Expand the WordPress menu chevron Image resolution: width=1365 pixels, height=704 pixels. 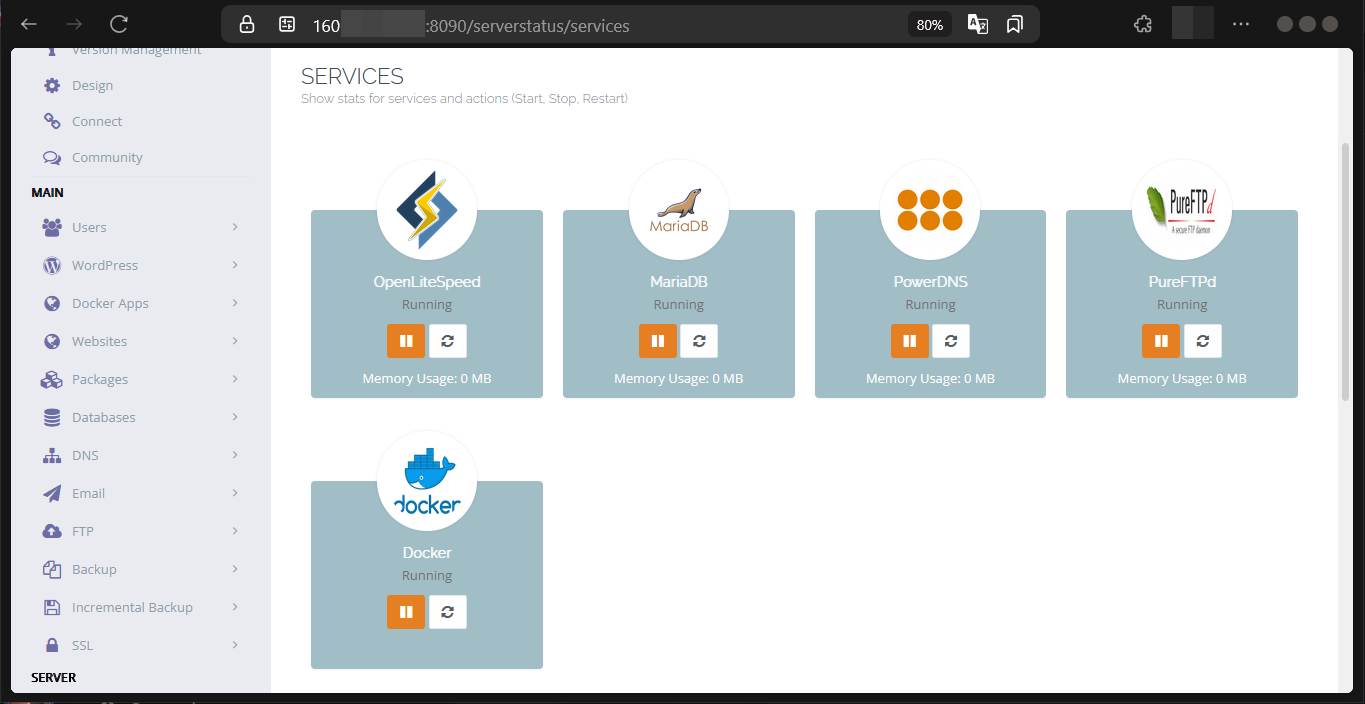click(235, 265)
